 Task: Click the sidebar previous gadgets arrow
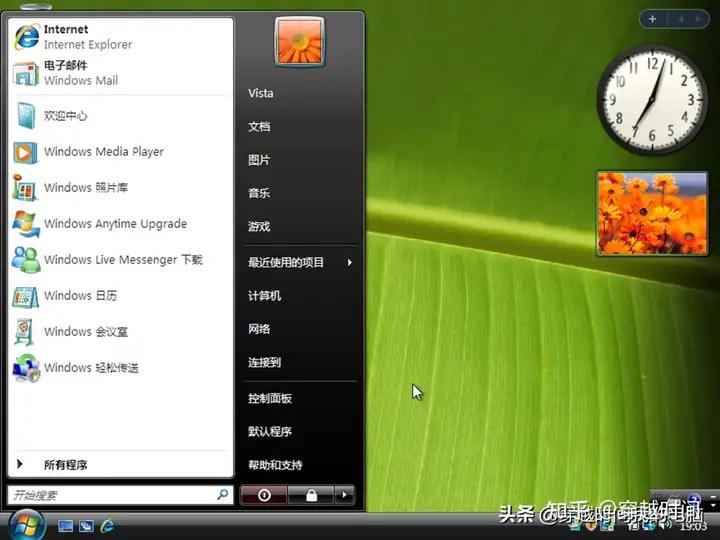tap(681, 19)
